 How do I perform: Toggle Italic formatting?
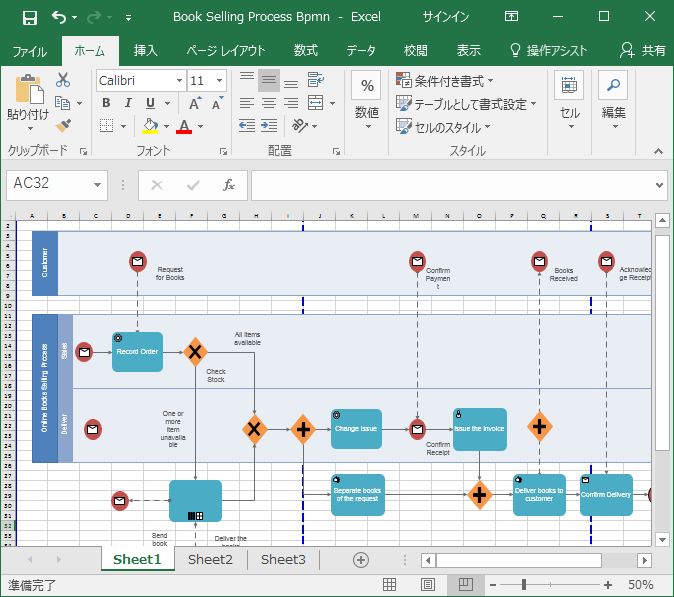pos(128,103)
